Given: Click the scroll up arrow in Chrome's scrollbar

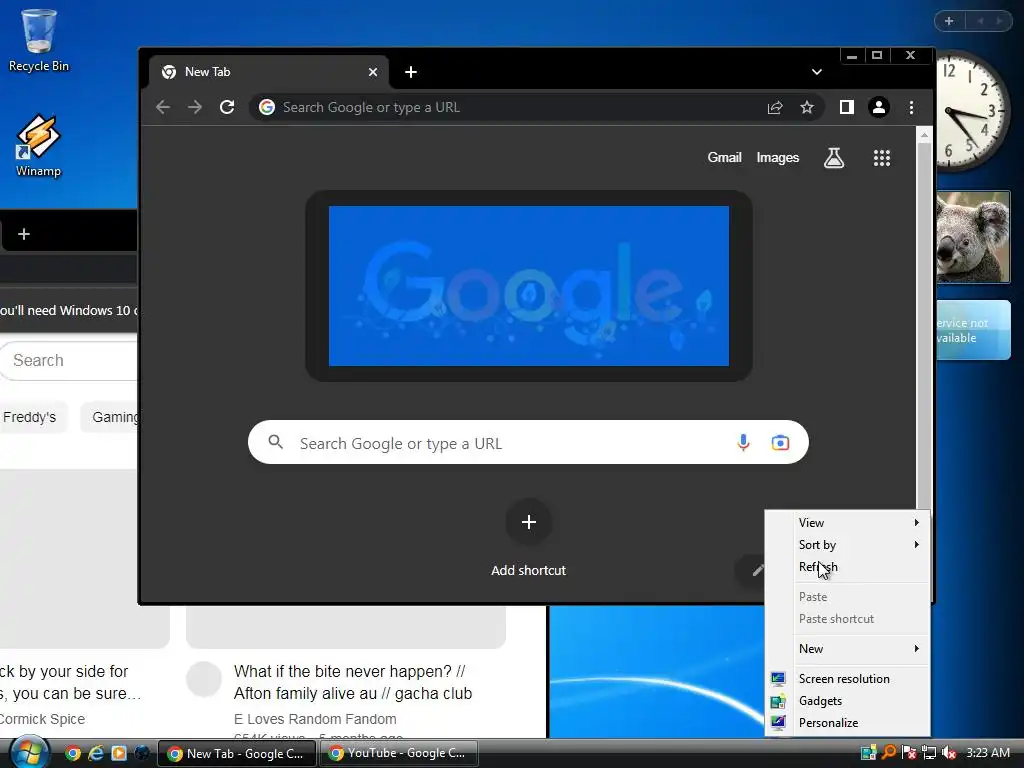Looking at the screenshot, I should pos(923,135).
